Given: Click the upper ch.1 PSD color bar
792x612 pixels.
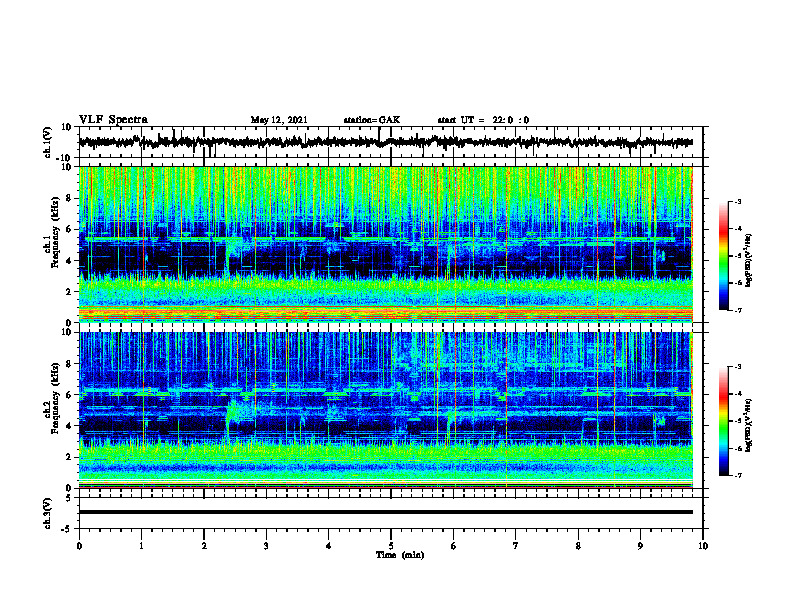Looking at the screenshot, I should [x=723, y=256].
